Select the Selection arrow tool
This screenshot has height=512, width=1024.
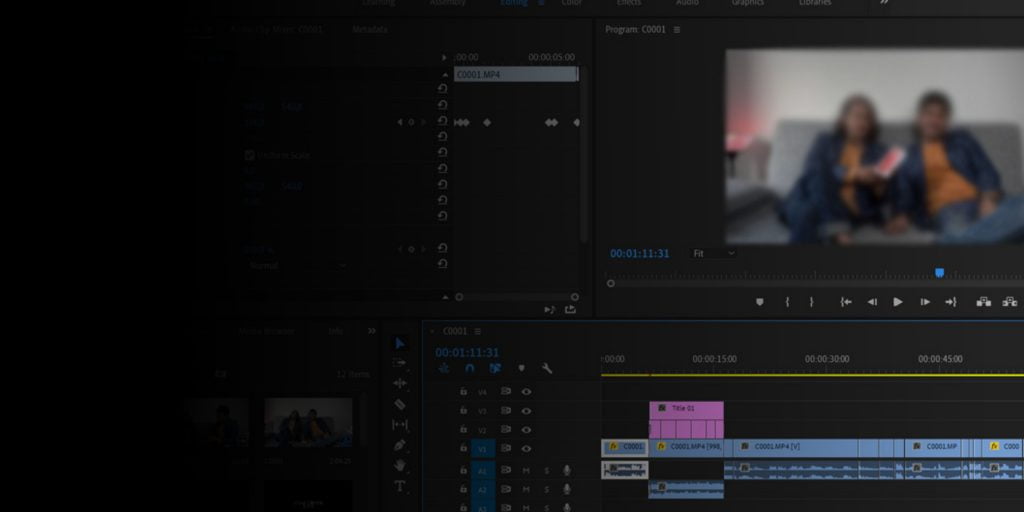[400, 343]
